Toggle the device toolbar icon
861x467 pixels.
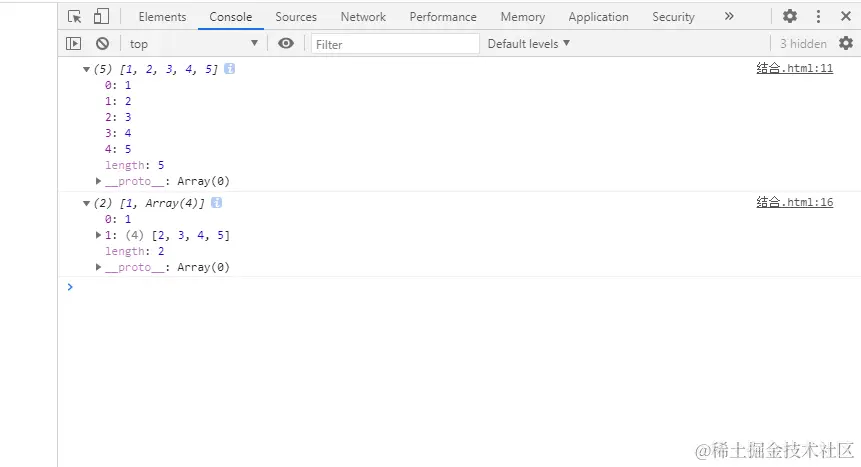point(101,16)
